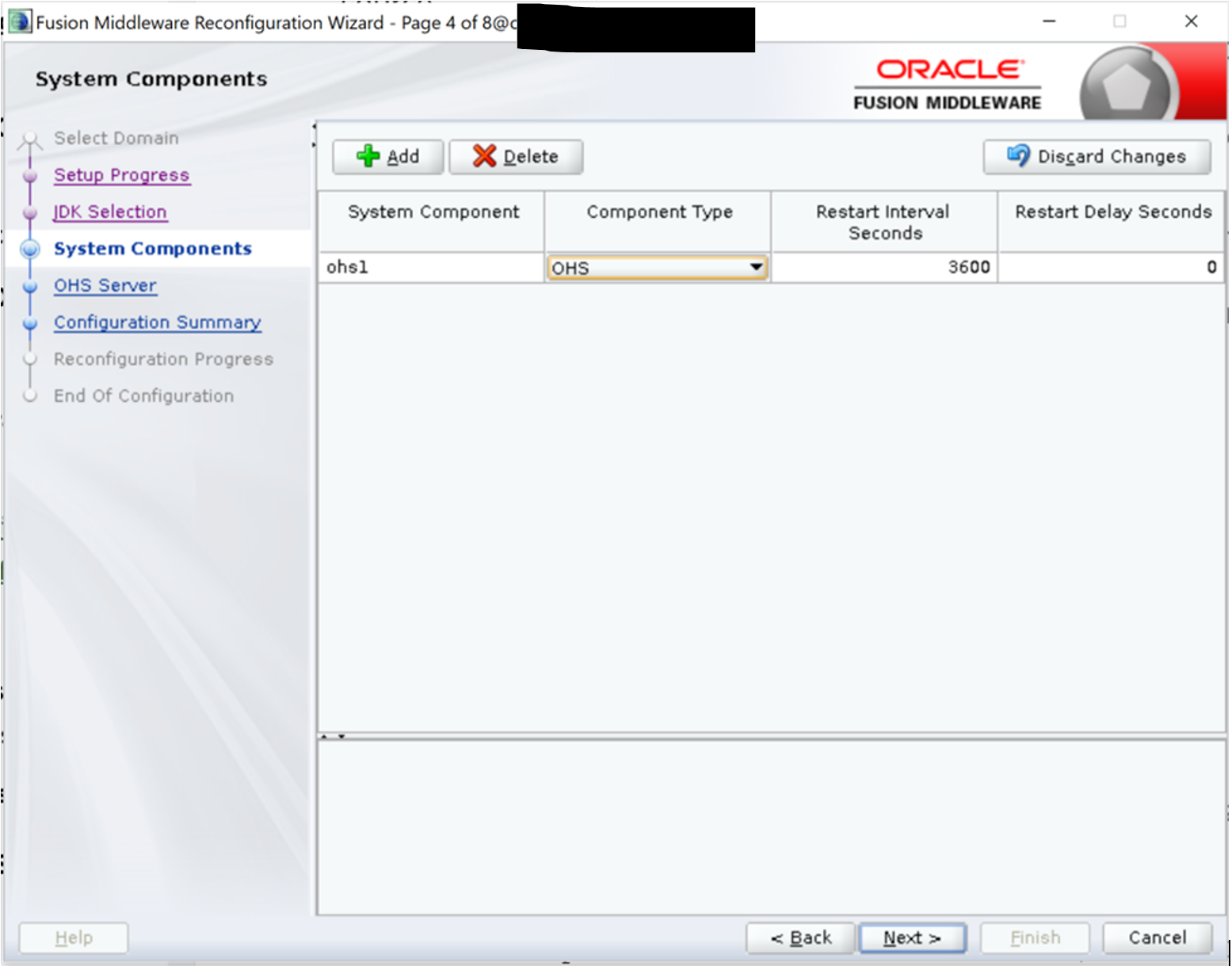This screenshot has height=966, width=1232.
Task: Click the wizard application icon in title bar
Action: click(x=20, y=21)
